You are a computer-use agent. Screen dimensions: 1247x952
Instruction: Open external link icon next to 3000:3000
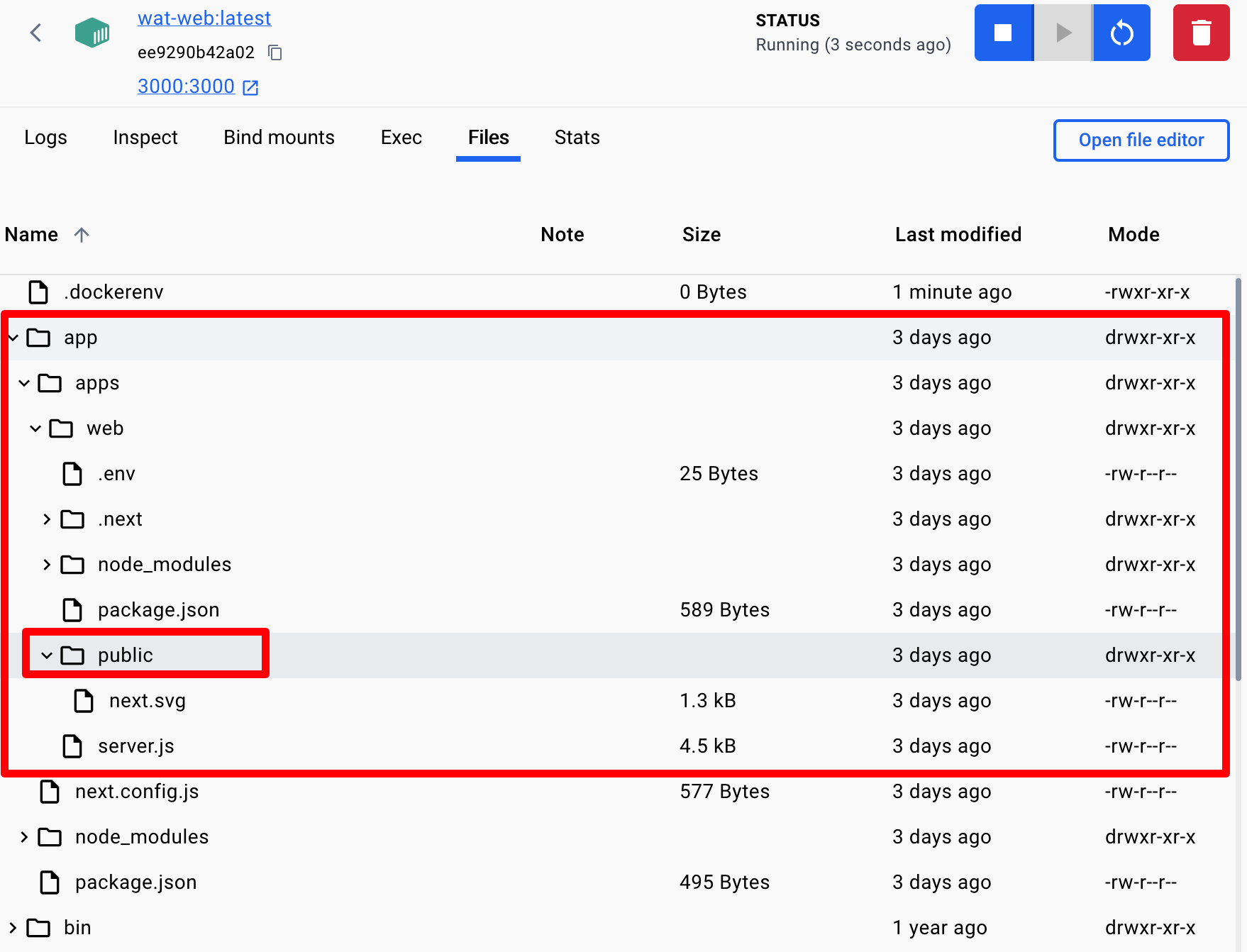[x=250, y=87]
